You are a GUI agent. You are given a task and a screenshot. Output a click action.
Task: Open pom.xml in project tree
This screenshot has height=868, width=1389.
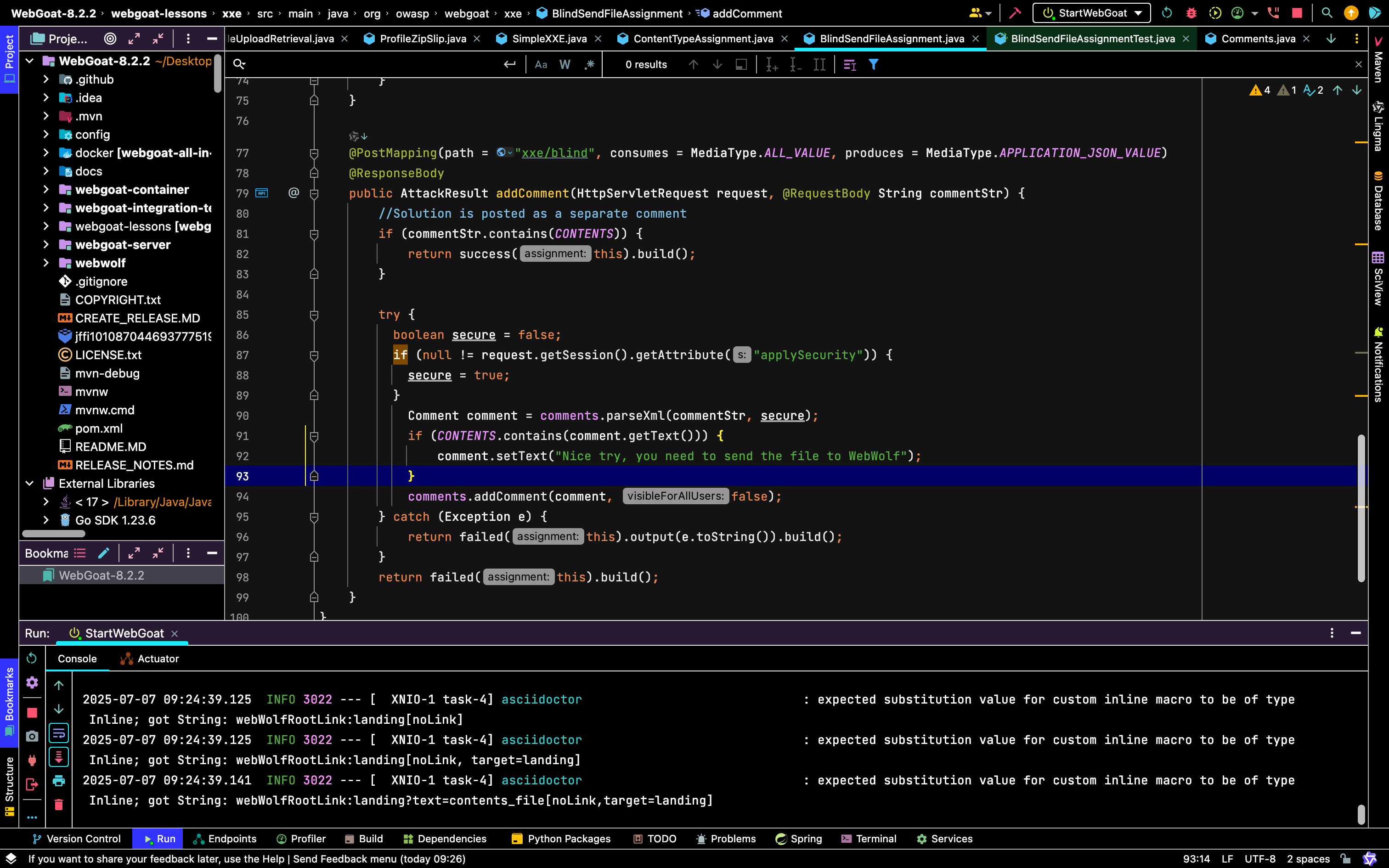99,428
